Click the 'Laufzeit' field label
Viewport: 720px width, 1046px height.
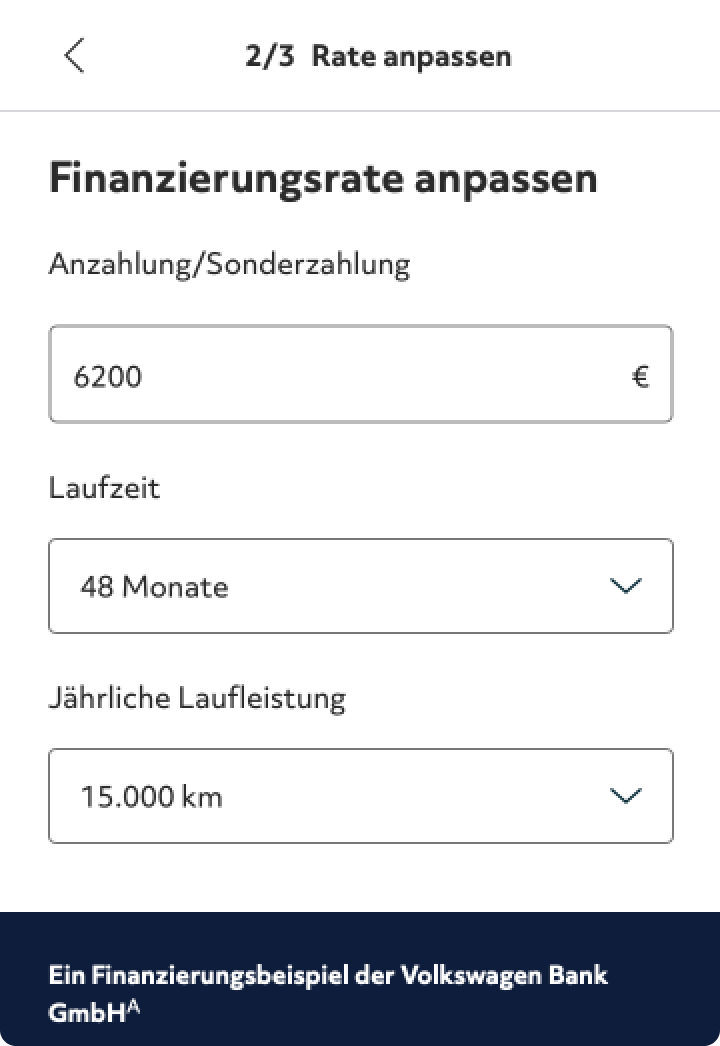pos(104,488)
